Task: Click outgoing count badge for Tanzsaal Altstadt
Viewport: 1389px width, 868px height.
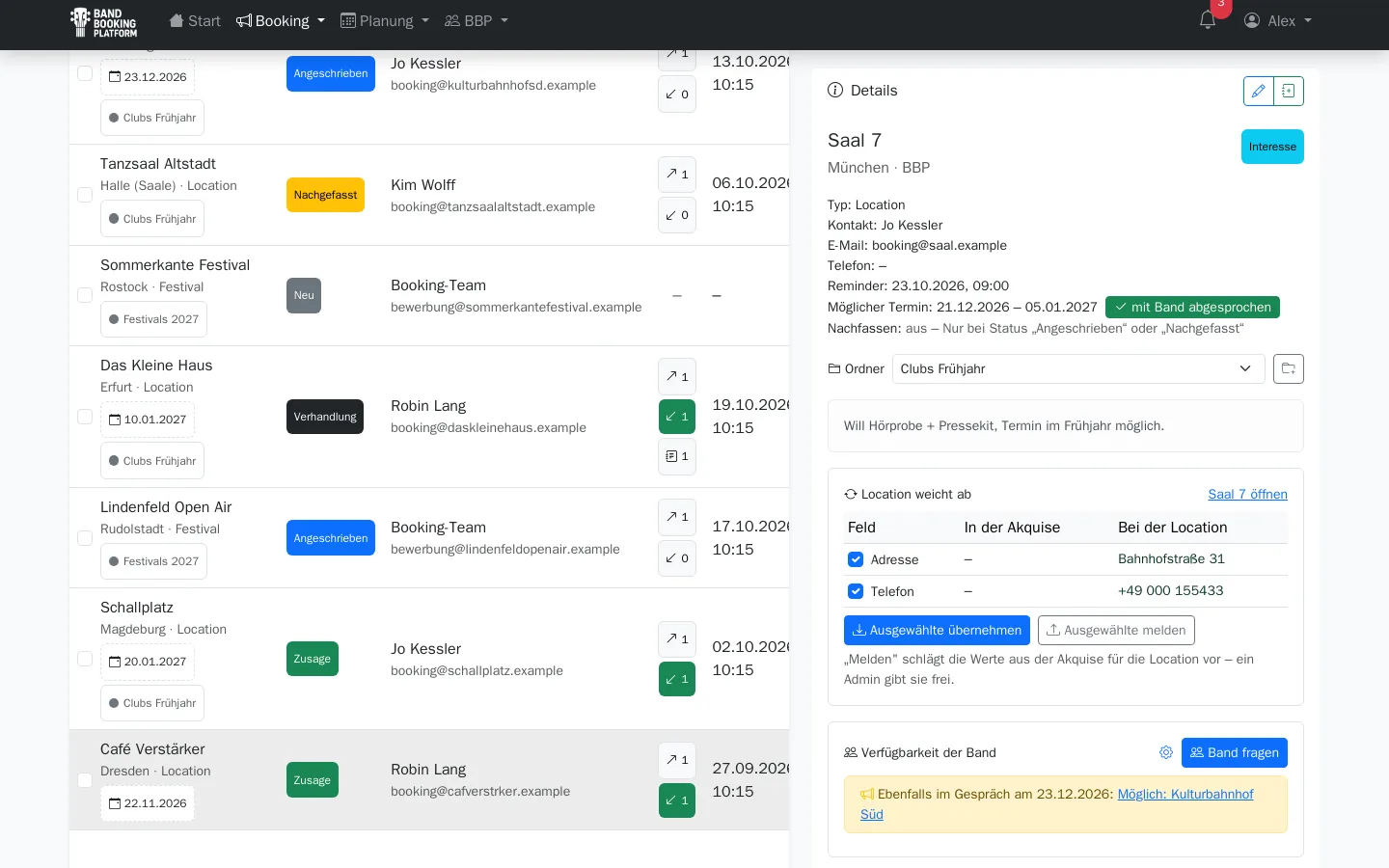Action: coord(677,175)
